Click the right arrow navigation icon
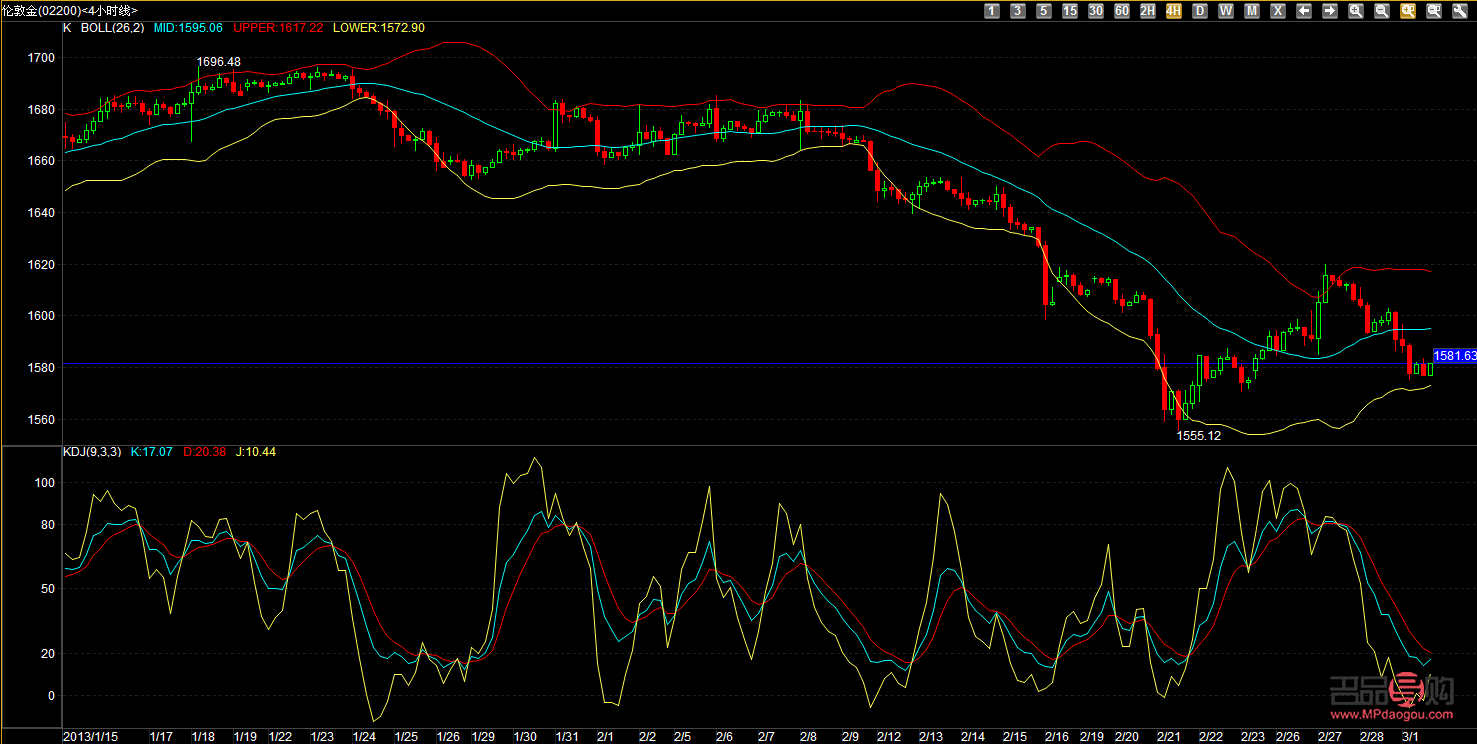 coord(1329,11)
